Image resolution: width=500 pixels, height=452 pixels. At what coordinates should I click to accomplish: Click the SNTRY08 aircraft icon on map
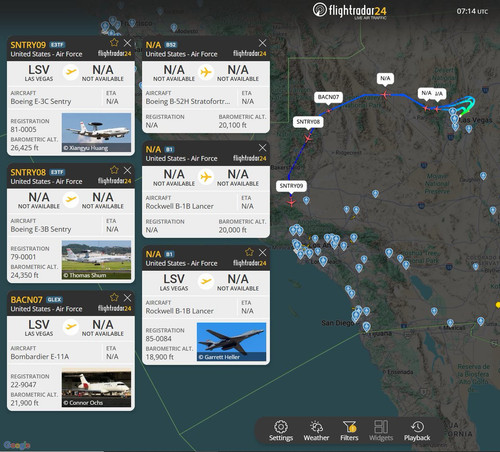pos(308,138)
